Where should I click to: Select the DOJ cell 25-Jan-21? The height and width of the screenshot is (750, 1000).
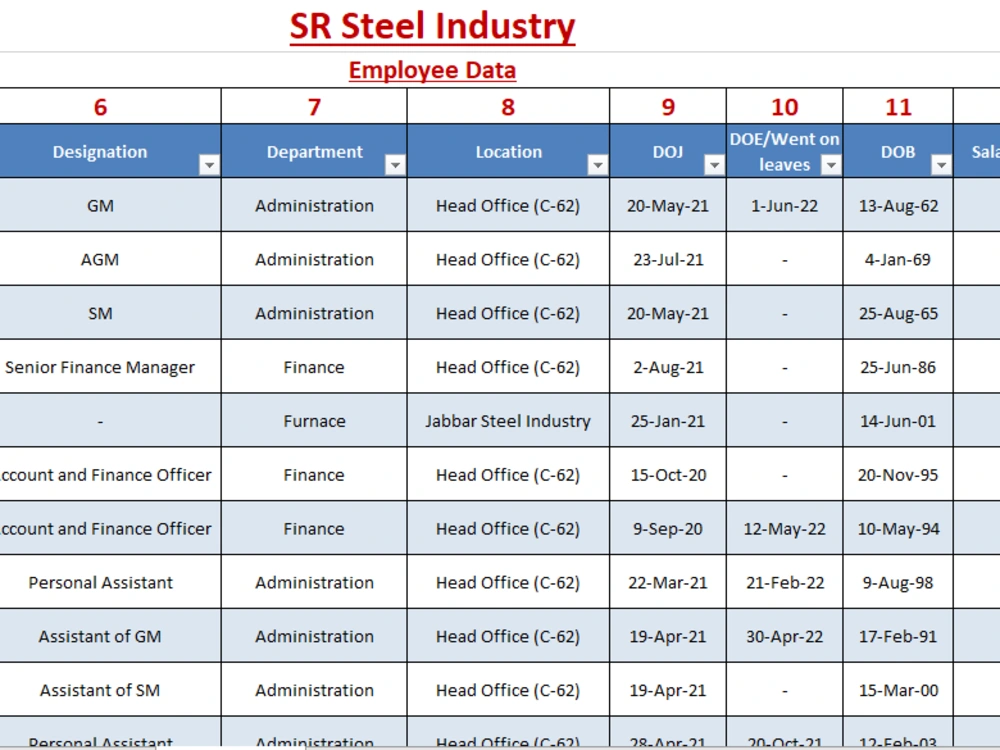click(x=668, y=421)
